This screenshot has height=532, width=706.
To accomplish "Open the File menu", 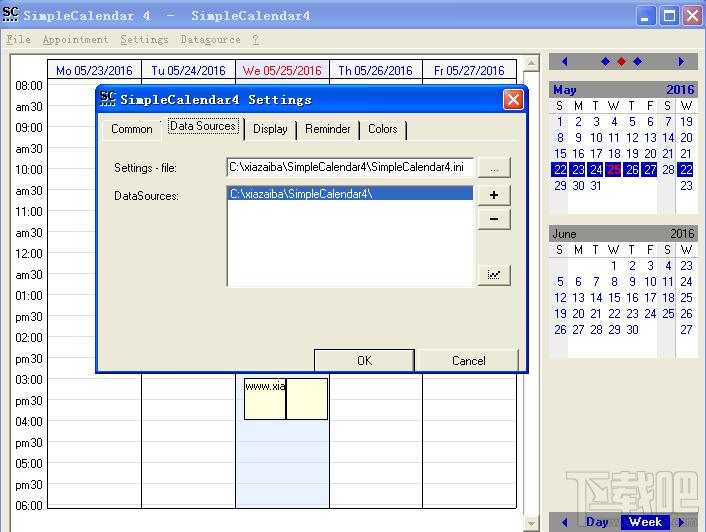I will [18, 40].
